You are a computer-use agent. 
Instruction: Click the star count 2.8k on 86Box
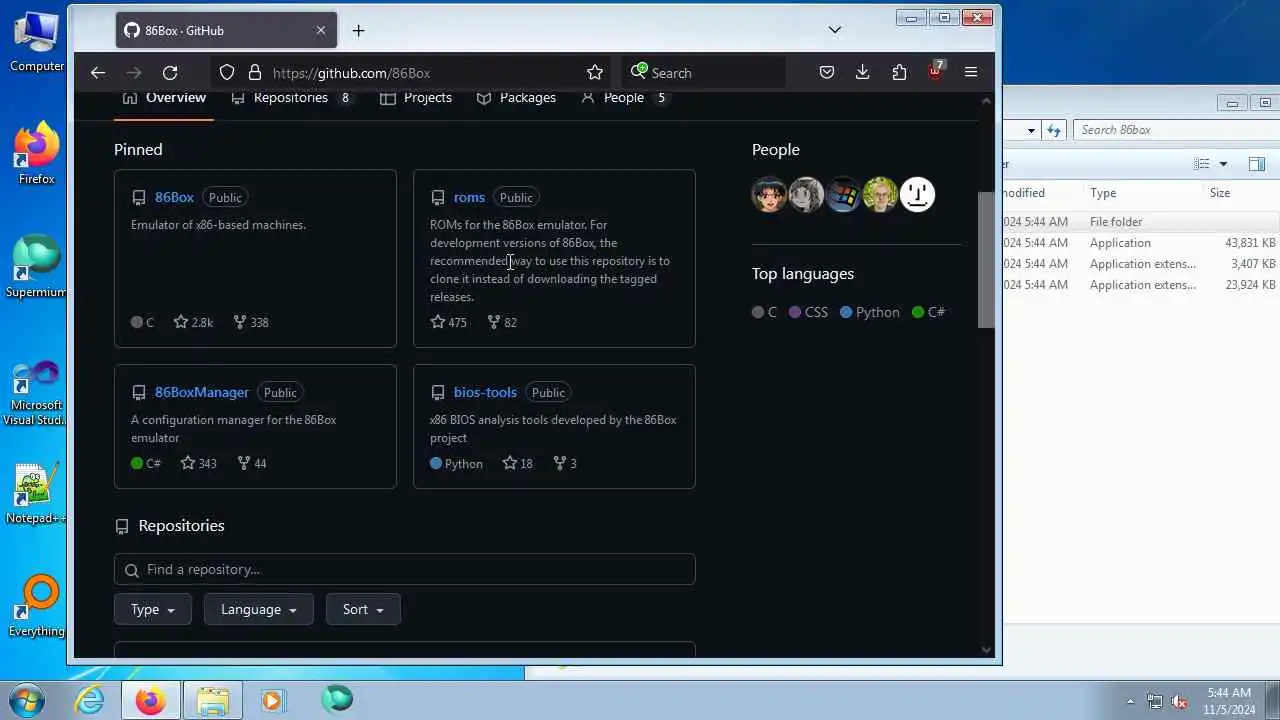click(193, 322)
